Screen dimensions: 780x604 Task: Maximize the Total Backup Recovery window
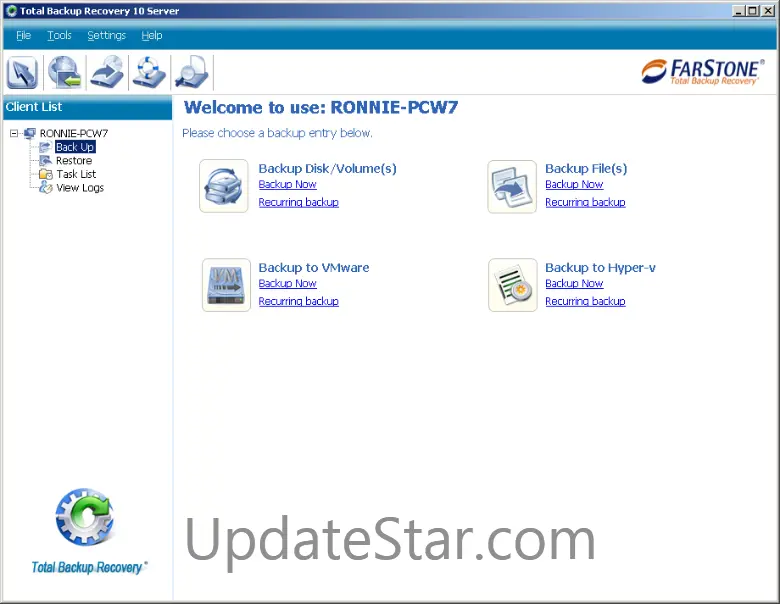pos(752,11)
